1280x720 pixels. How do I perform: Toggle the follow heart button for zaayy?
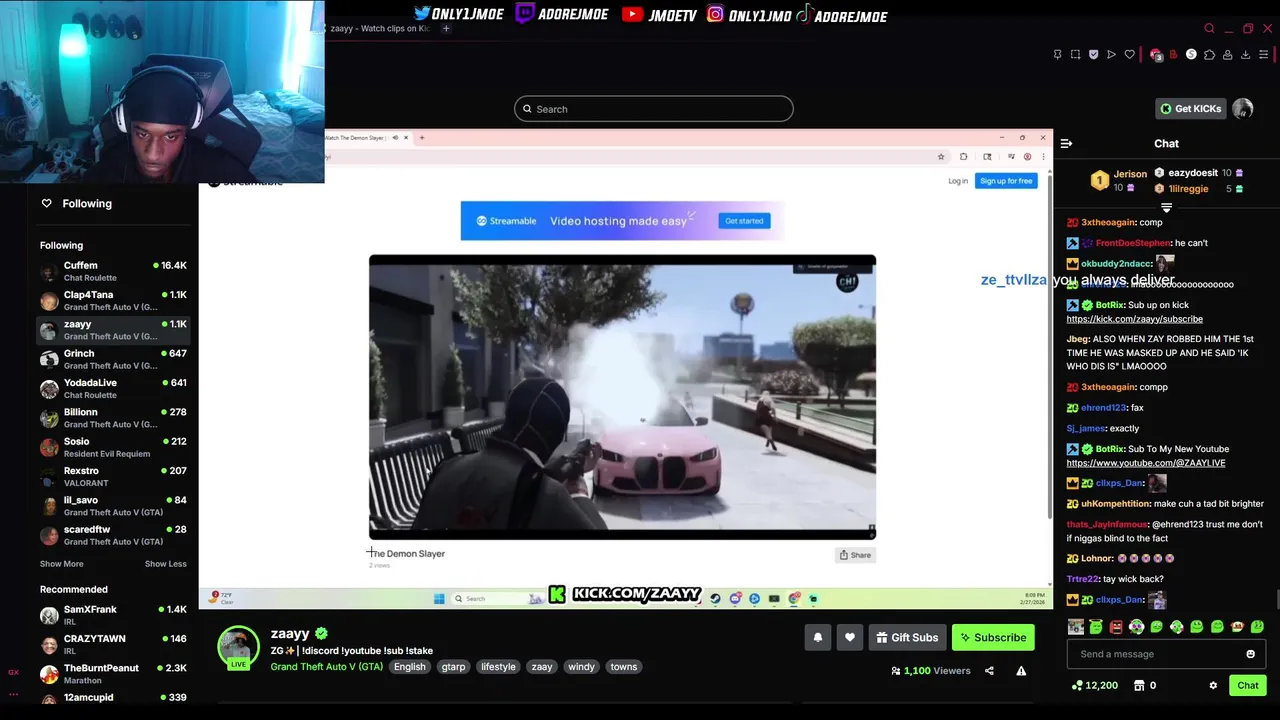pos(850,637)
